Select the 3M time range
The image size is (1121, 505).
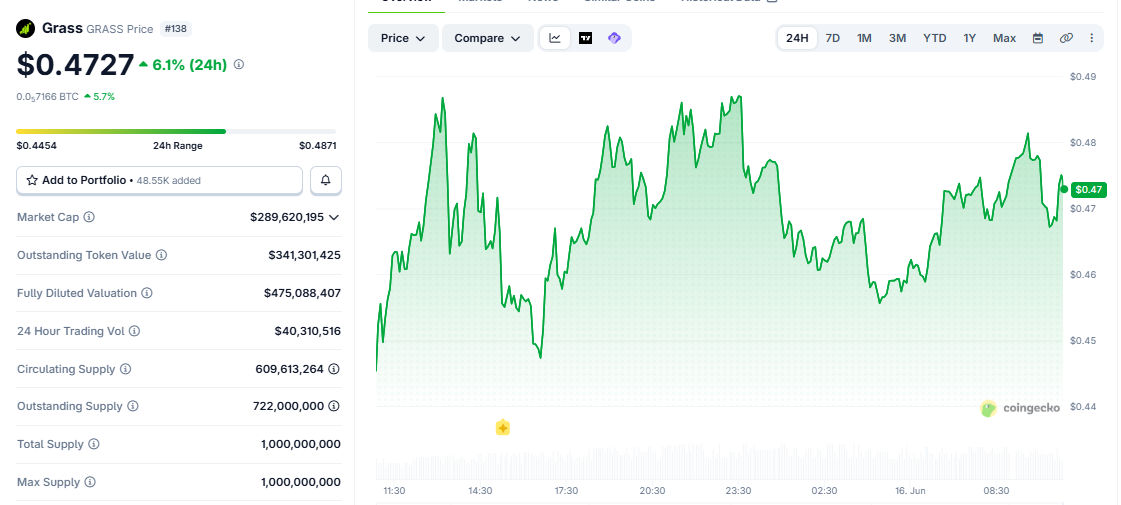pyautogui.click(x=897, y=38)
